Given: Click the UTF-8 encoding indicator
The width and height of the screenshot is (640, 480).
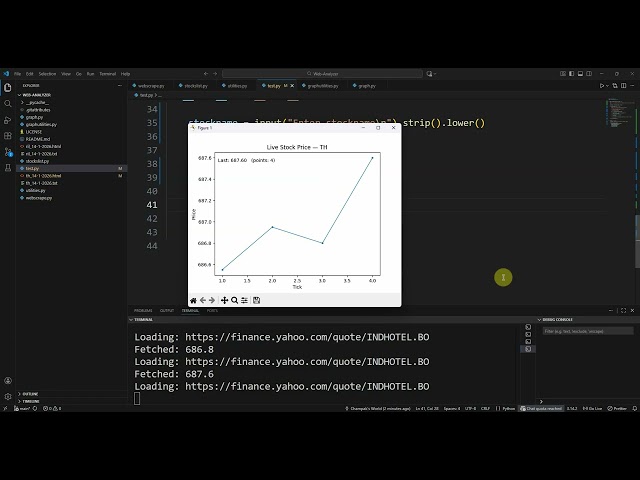Looking at the screenshot, I should point(470,408).
